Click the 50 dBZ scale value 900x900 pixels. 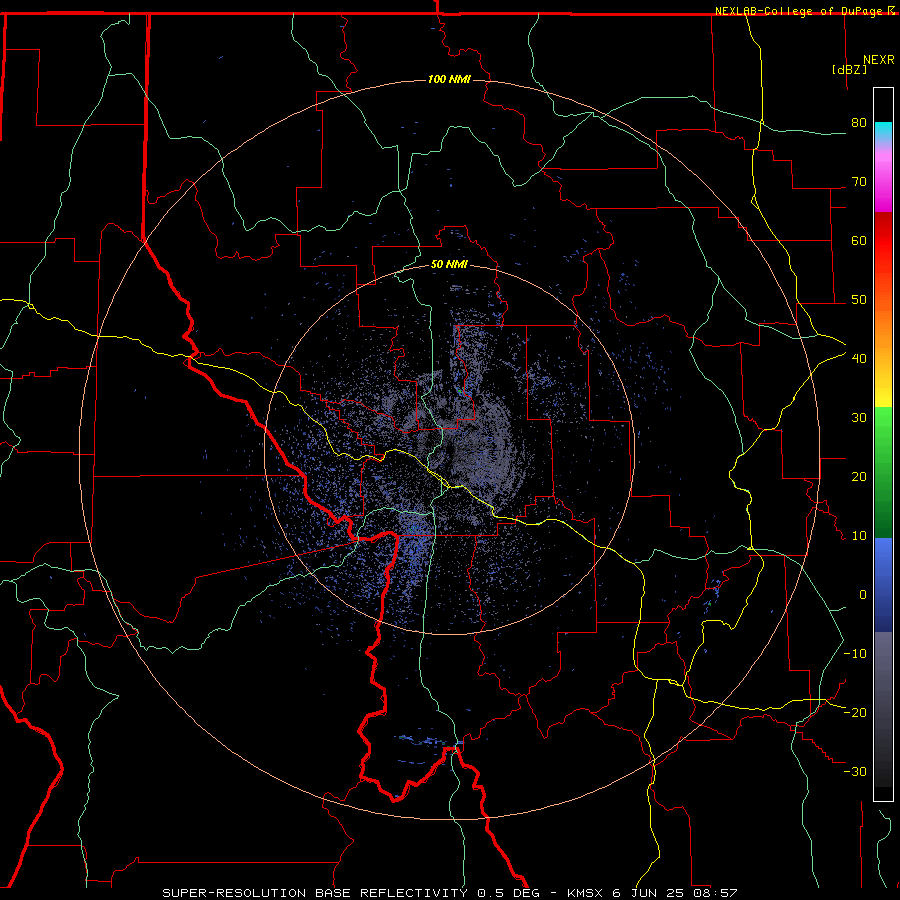(859, 300)
